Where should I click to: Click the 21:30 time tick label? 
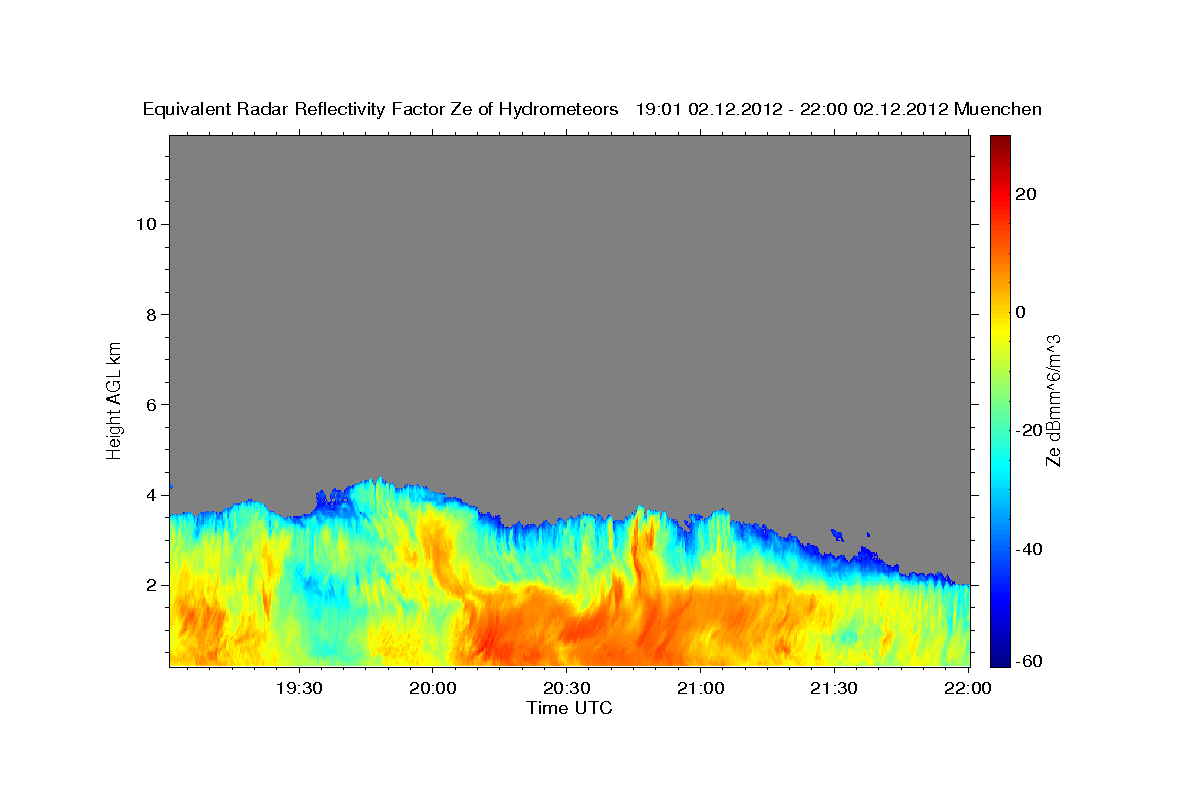pos(833,688)
